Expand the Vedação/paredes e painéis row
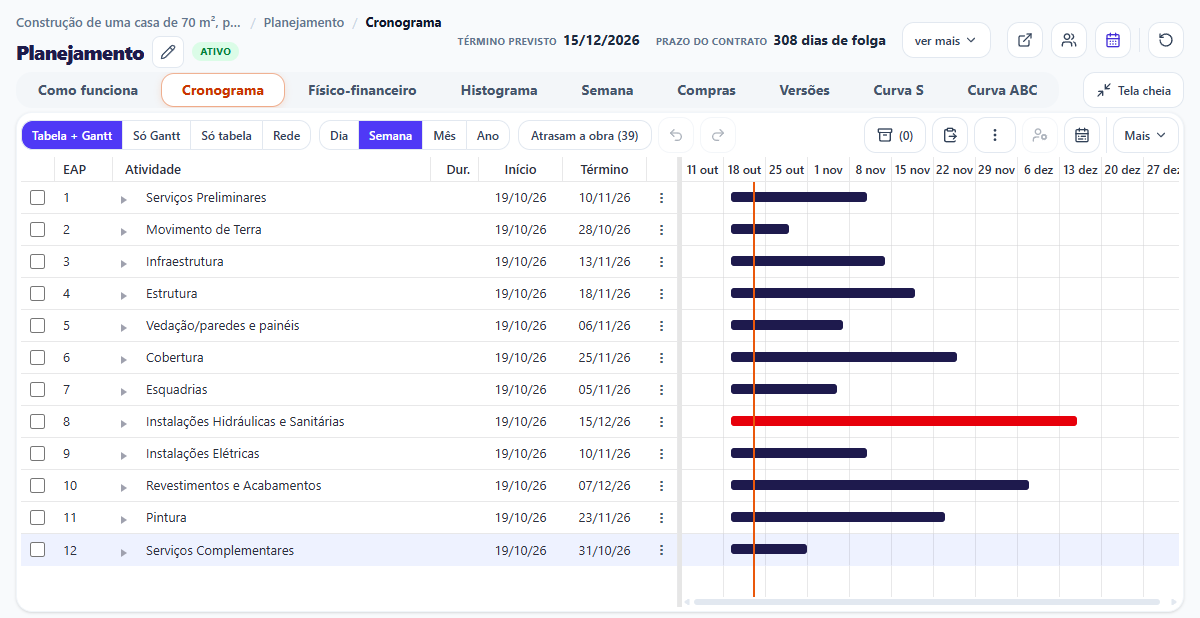 tap(124, 327)
